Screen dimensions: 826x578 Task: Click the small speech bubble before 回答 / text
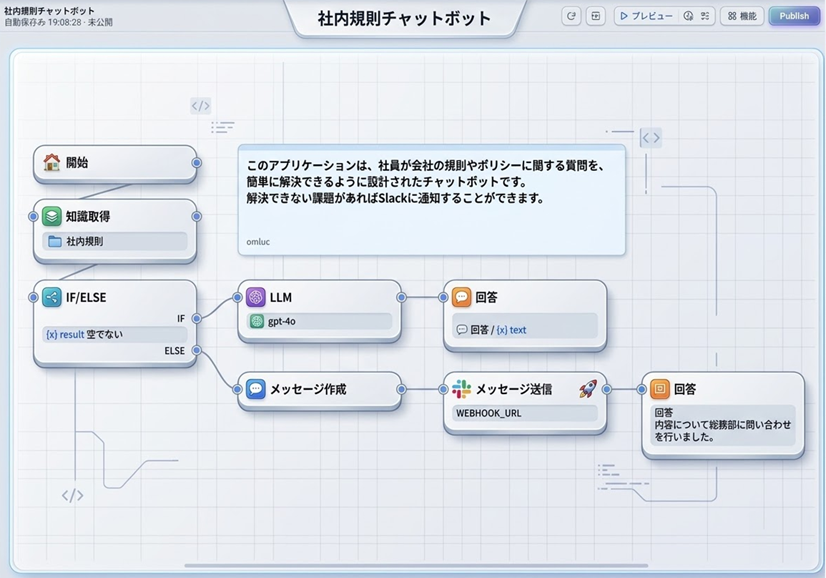click(x=461, y=330)
